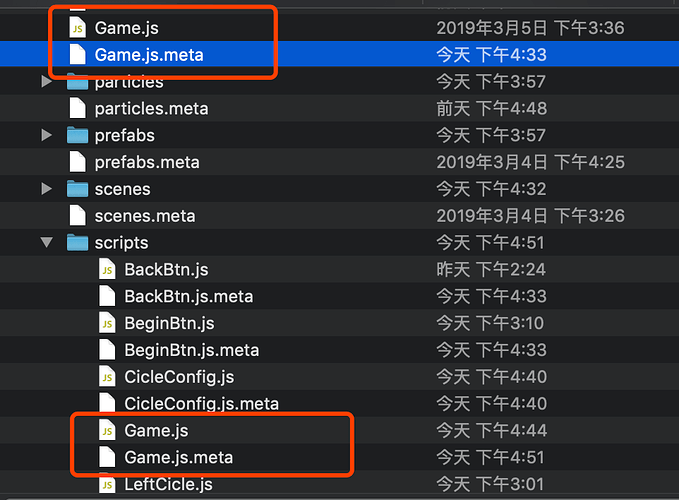The image size is (679, 500).
Task: Click the particles folder icon
Action: tap(77, 82)
